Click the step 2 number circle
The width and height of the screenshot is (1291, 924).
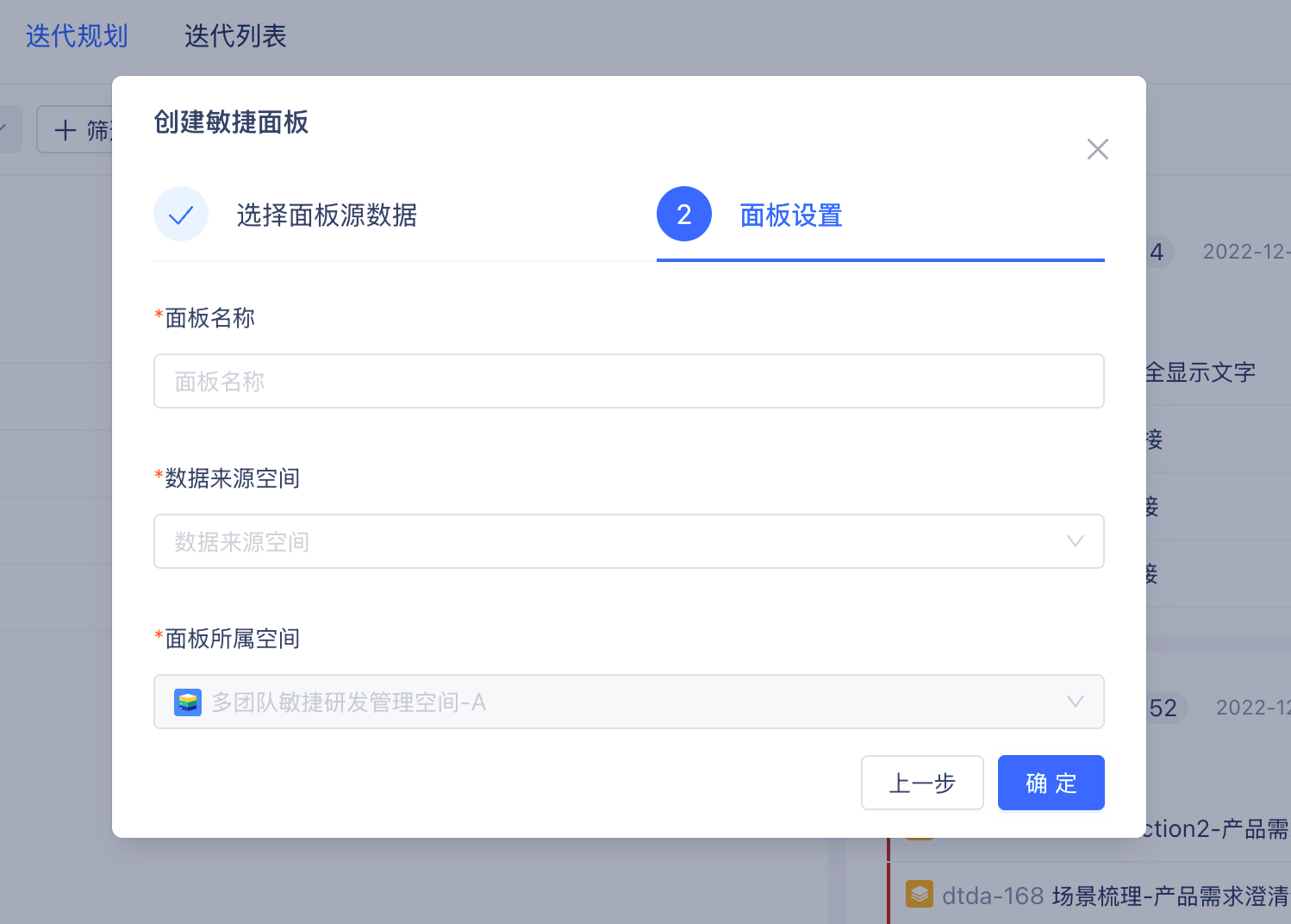coord(684,214)
